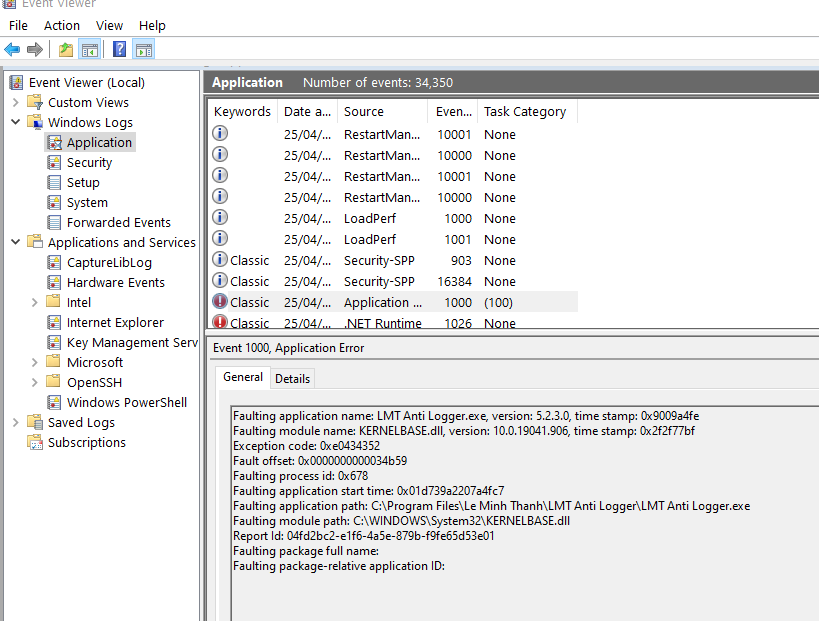Image resolution: width=819 pixels, height=621 pixels.
Task: Sort by the Date and Time column header
Action: click(x=308, y=112)
